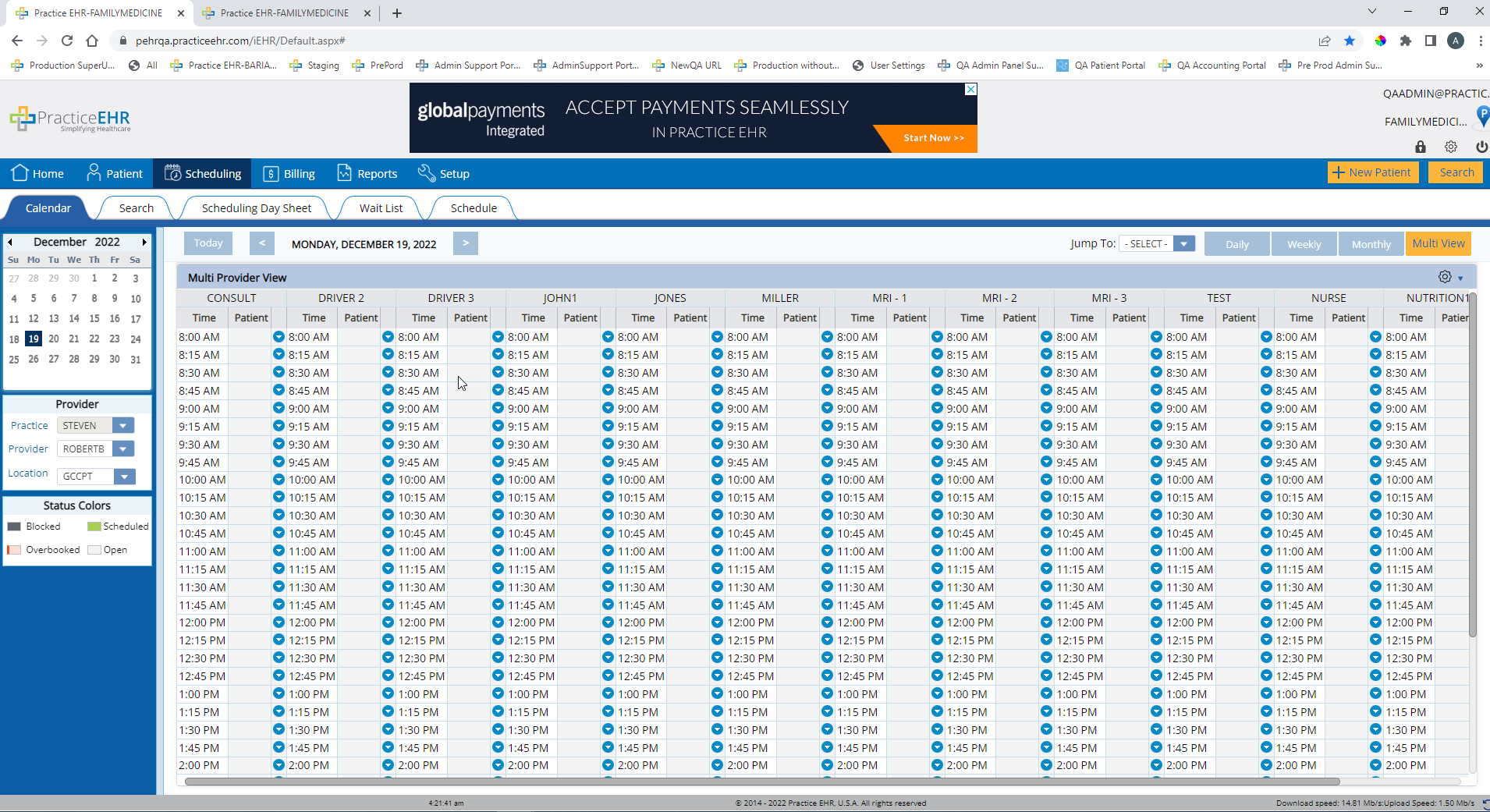Click the Blocked status color swatch
The image size is (1490, 812).
[x=13, y=527]
